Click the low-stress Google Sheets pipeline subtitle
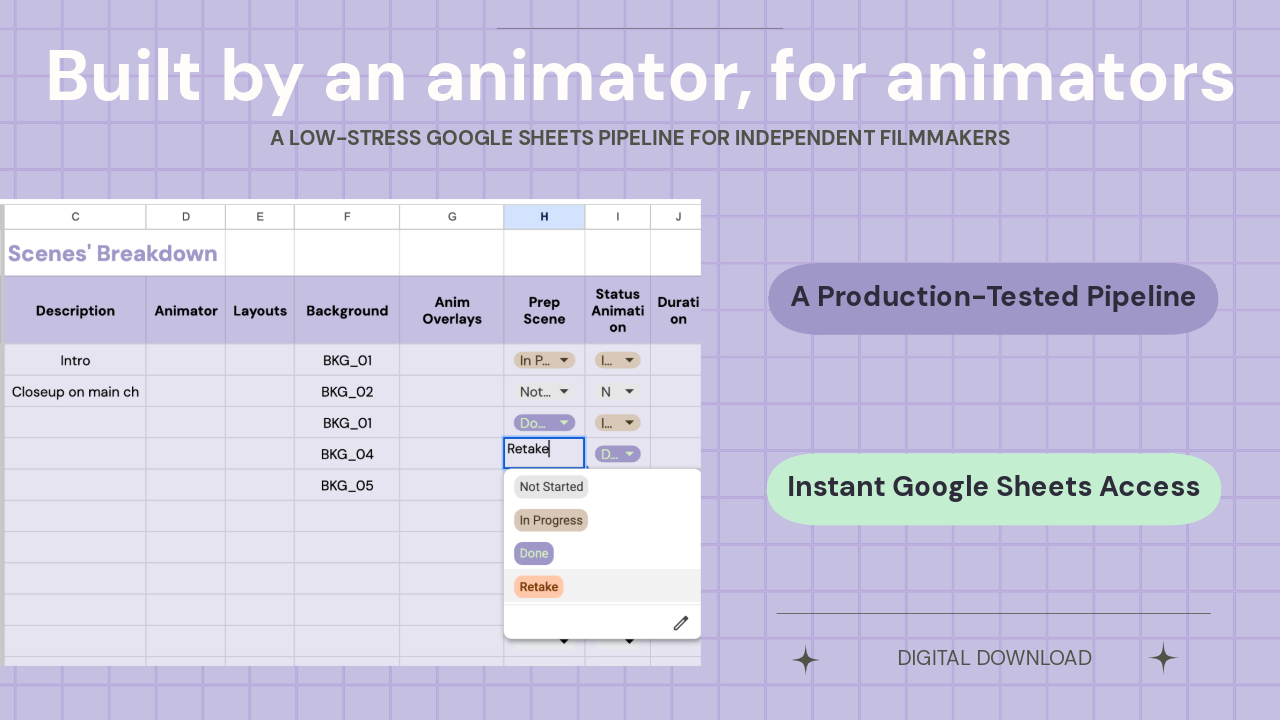 (x=640, y=138)
